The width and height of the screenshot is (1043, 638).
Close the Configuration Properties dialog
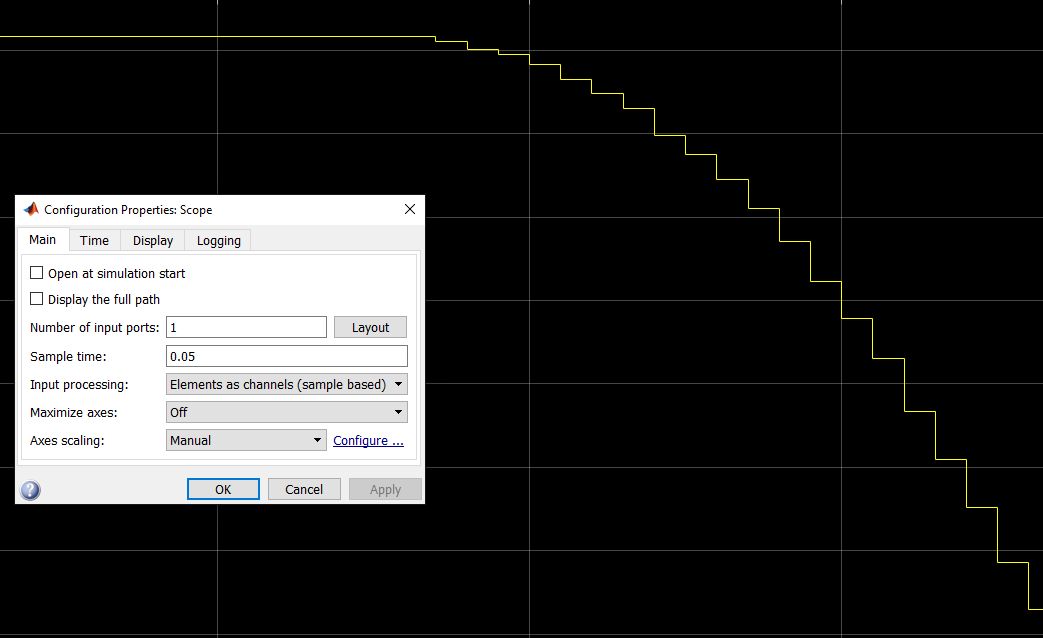pos(409,210)
